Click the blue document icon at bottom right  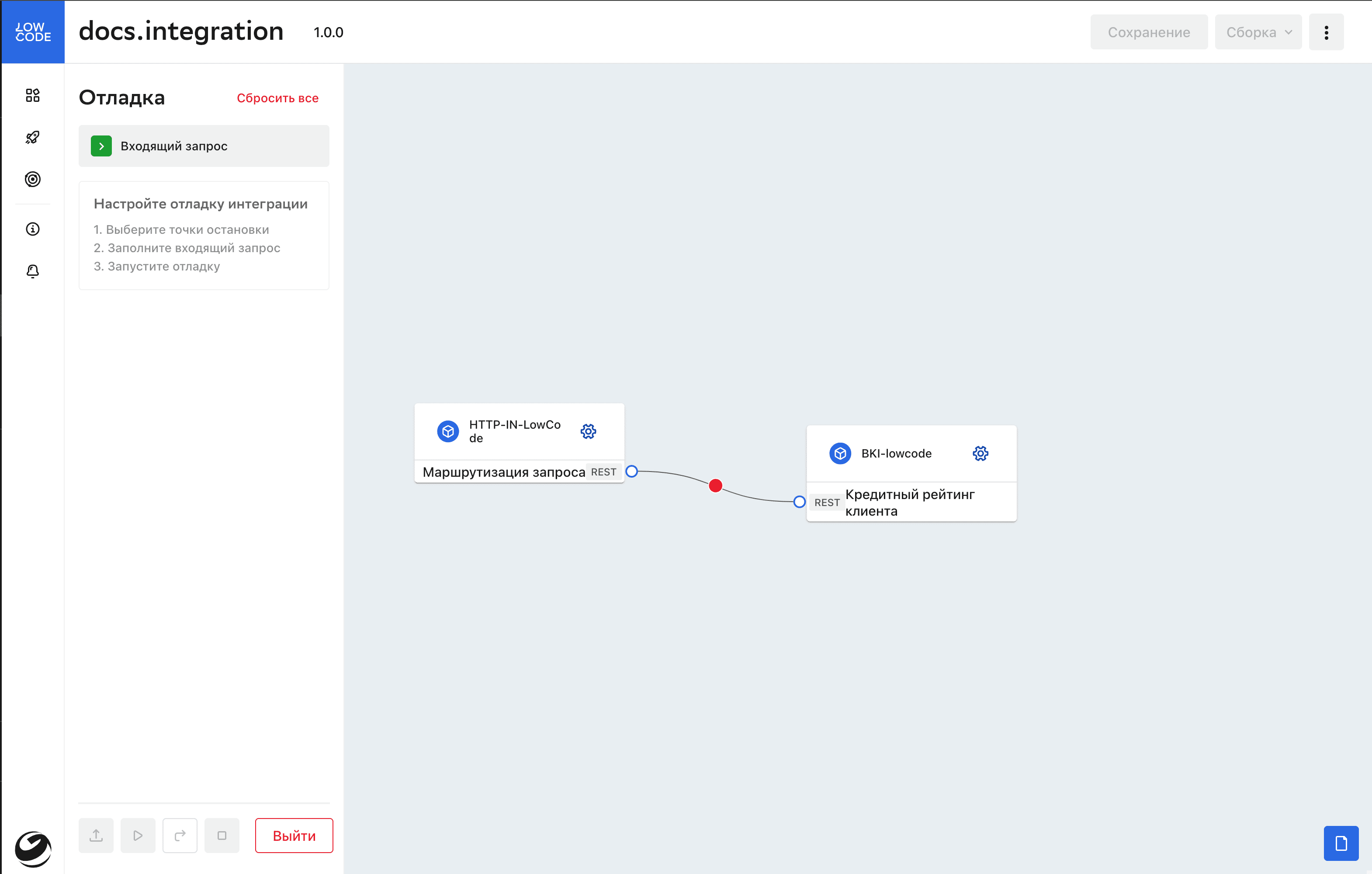(x=1341, y=843)
